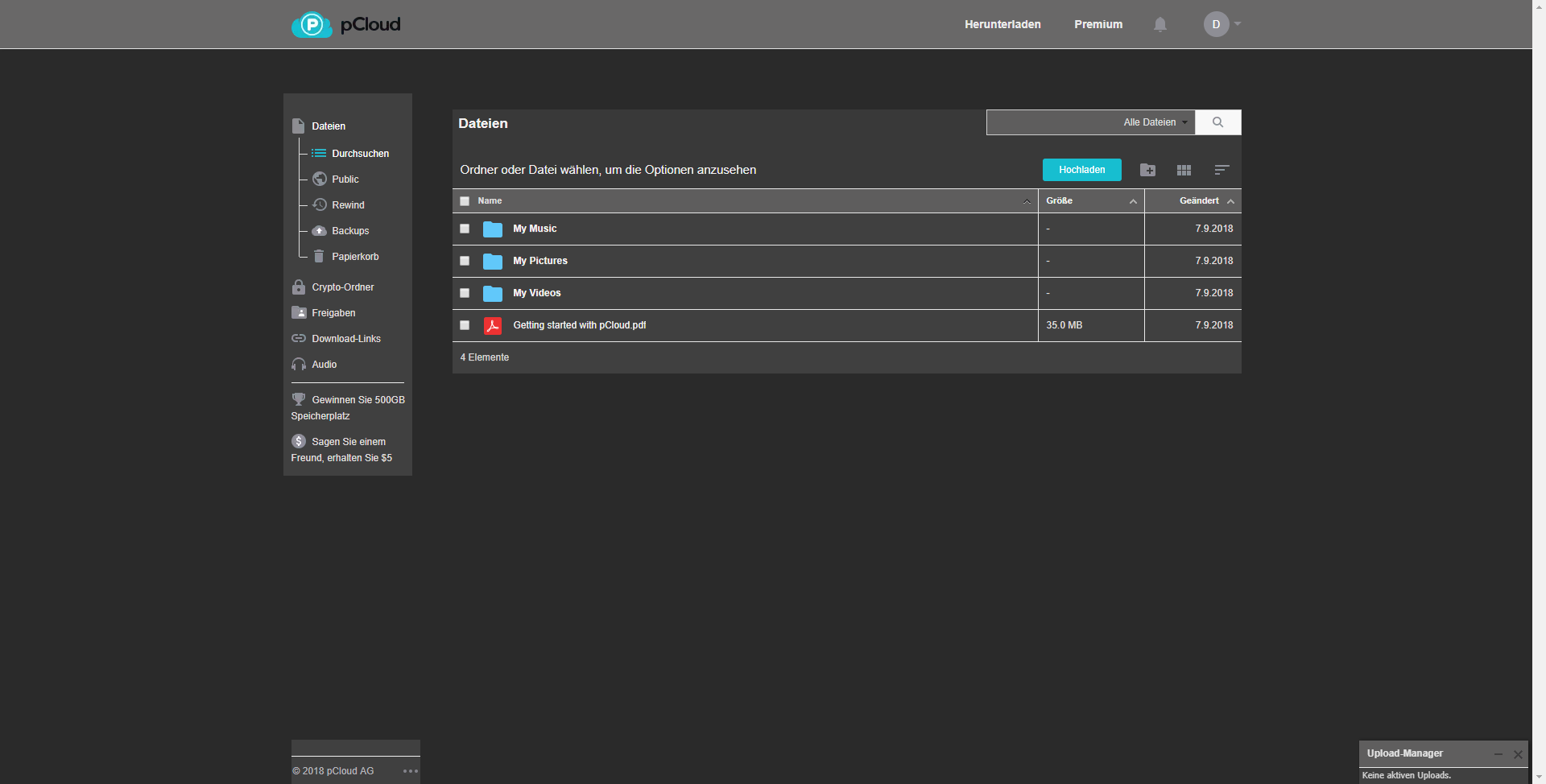Create new folder icon
1546x784 pixels.
point(1148,170)
